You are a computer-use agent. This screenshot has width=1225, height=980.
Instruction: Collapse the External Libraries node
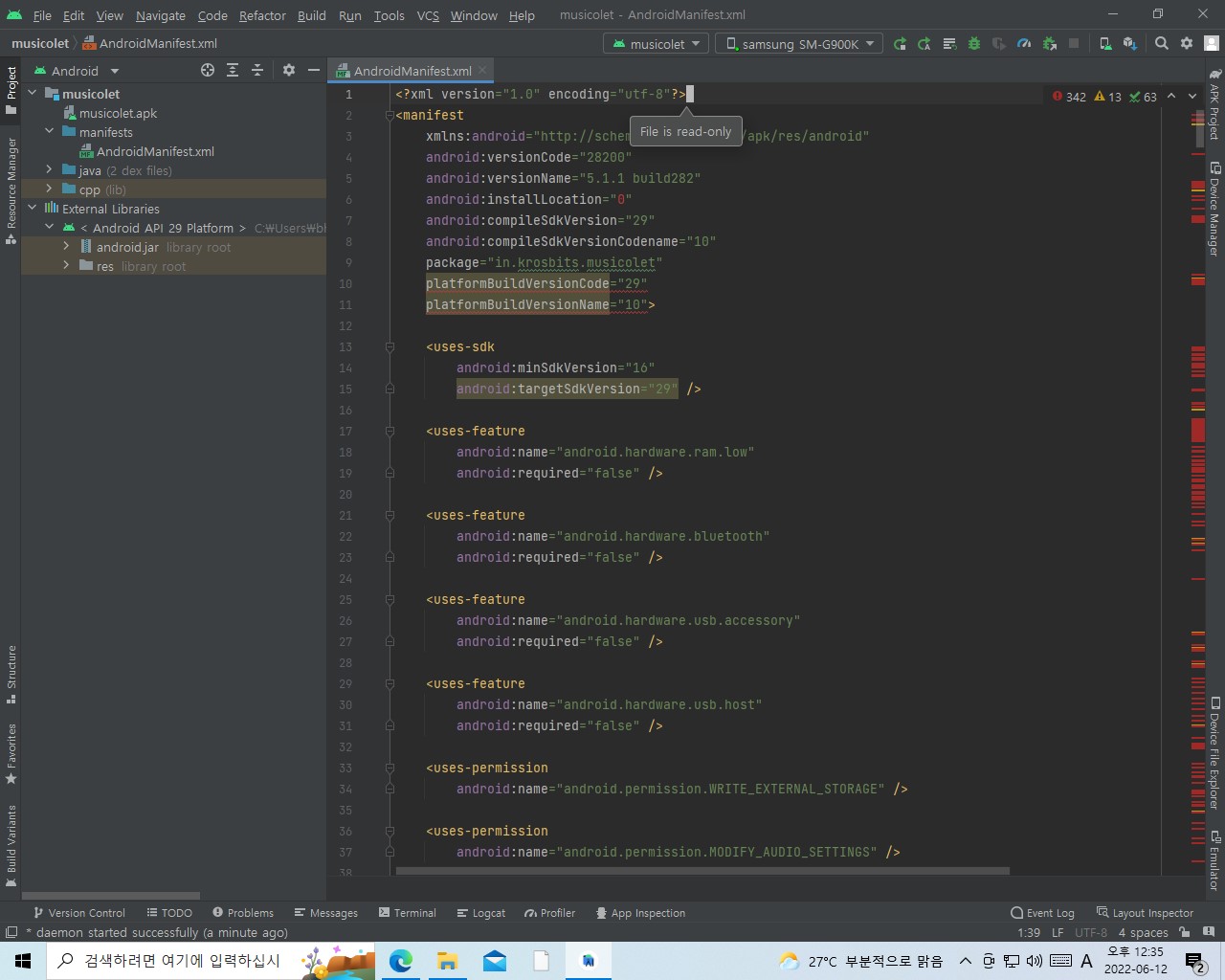(33, 209)
